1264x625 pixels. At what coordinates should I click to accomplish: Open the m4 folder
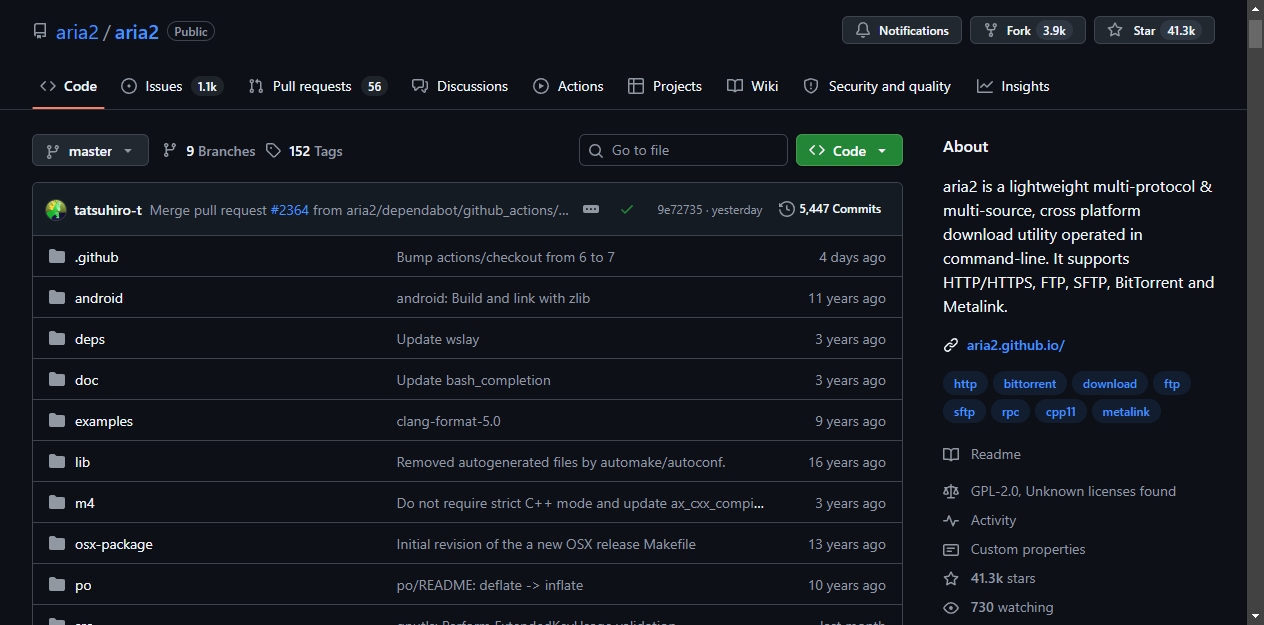pyautogui.click(x=85, y=503)
